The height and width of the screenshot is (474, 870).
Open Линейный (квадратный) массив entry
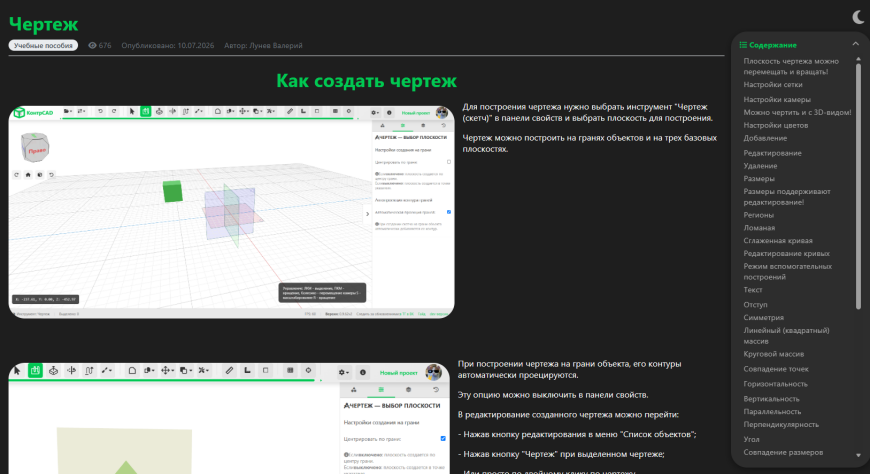point(786,335)
